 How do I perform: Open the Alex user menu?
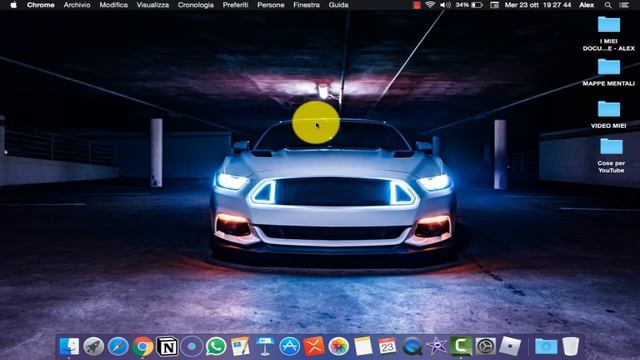pos(587,5)
